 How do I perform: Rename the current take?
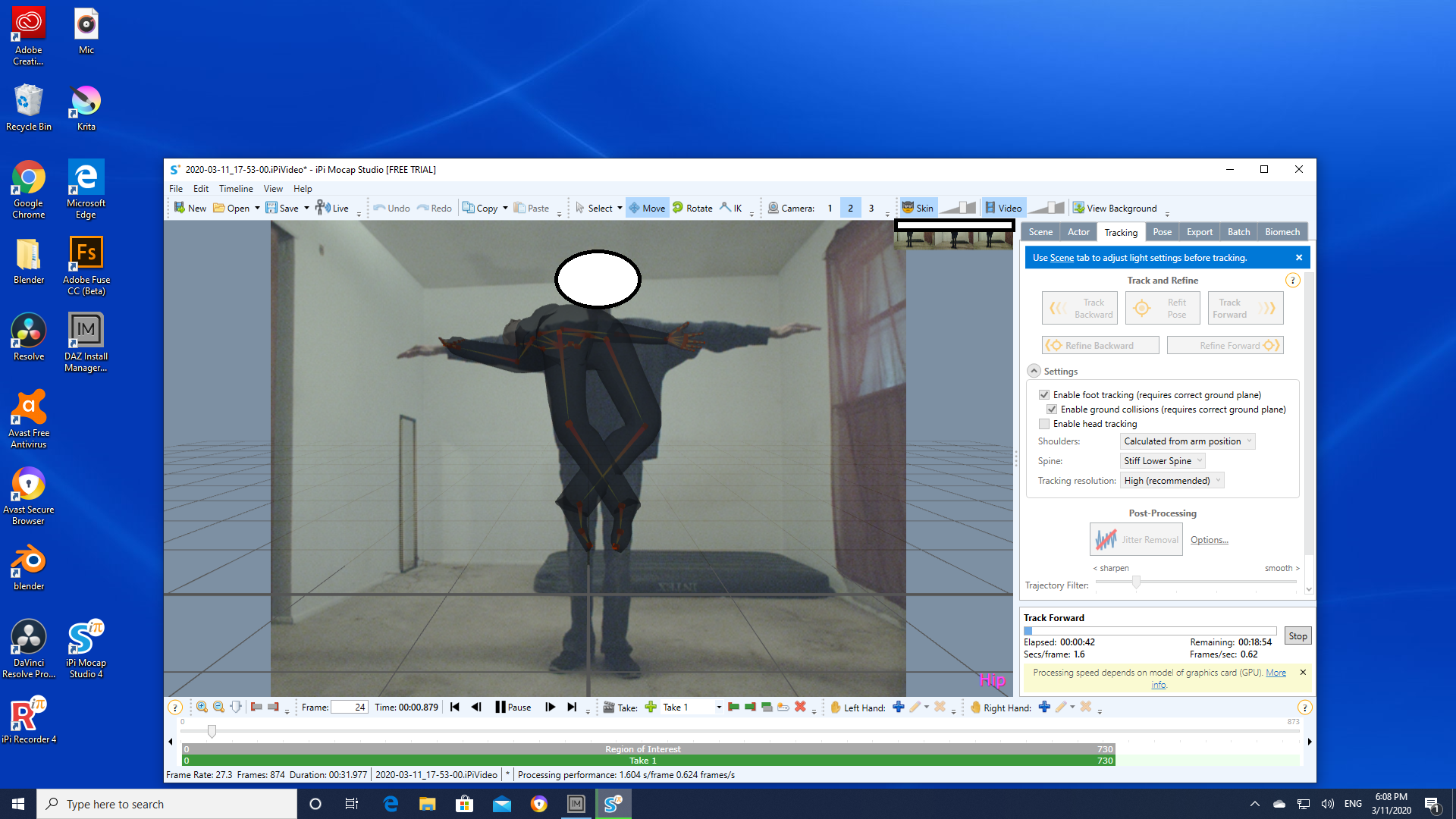[x=783, y=707]
